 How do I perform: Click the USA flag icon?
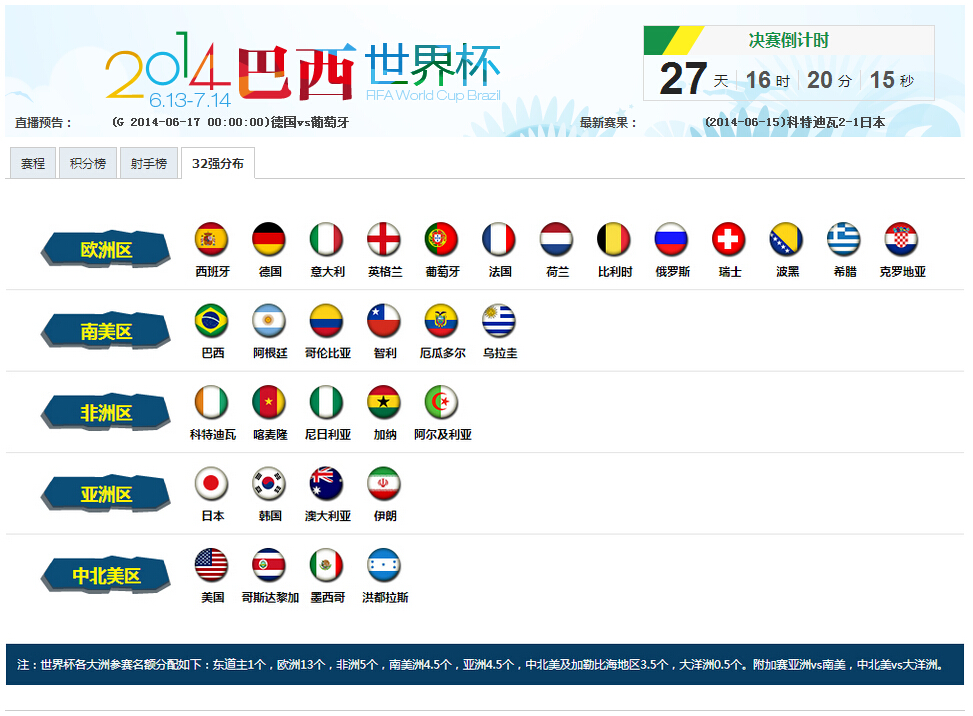tap(211, 565)
